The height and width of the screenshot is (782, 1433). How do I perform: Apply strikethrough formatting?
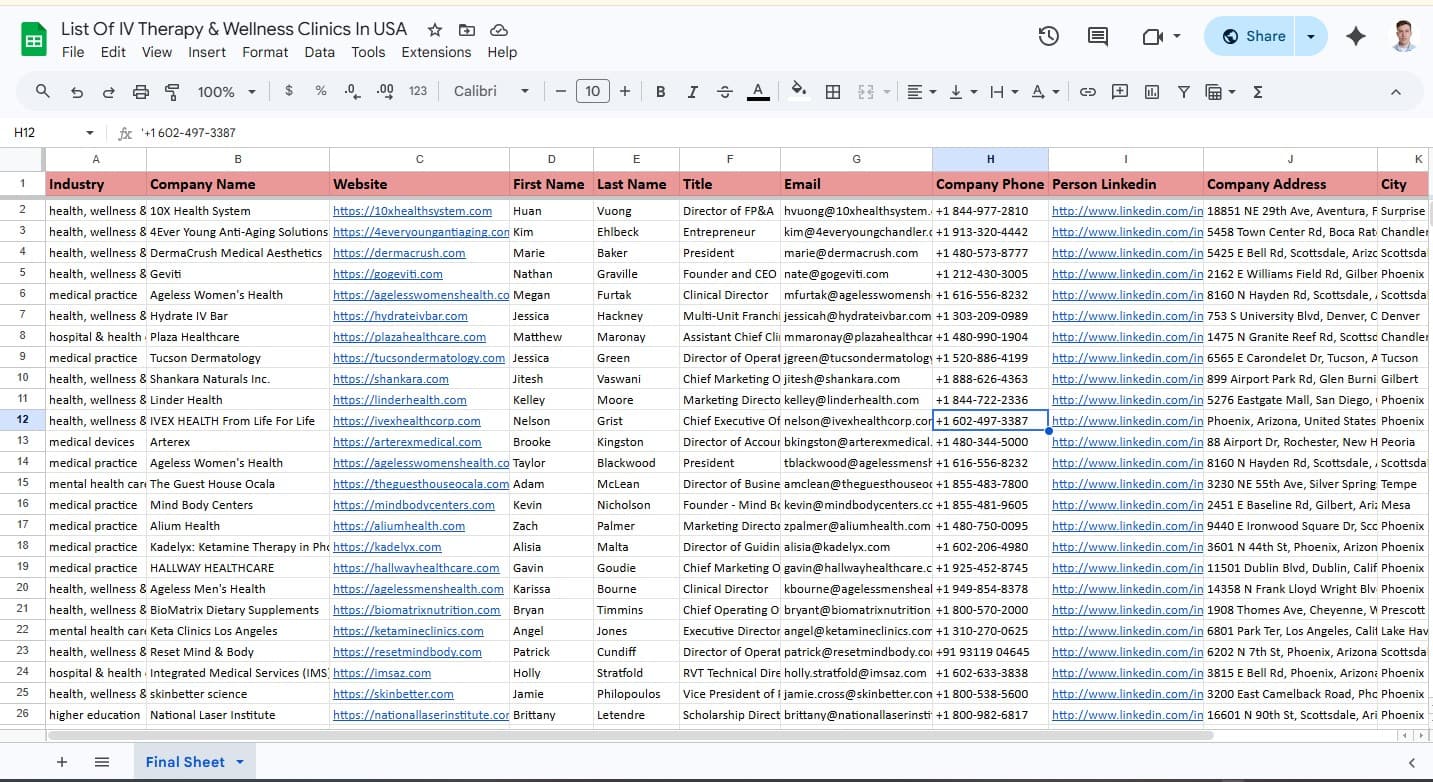[x=725, y=91]
